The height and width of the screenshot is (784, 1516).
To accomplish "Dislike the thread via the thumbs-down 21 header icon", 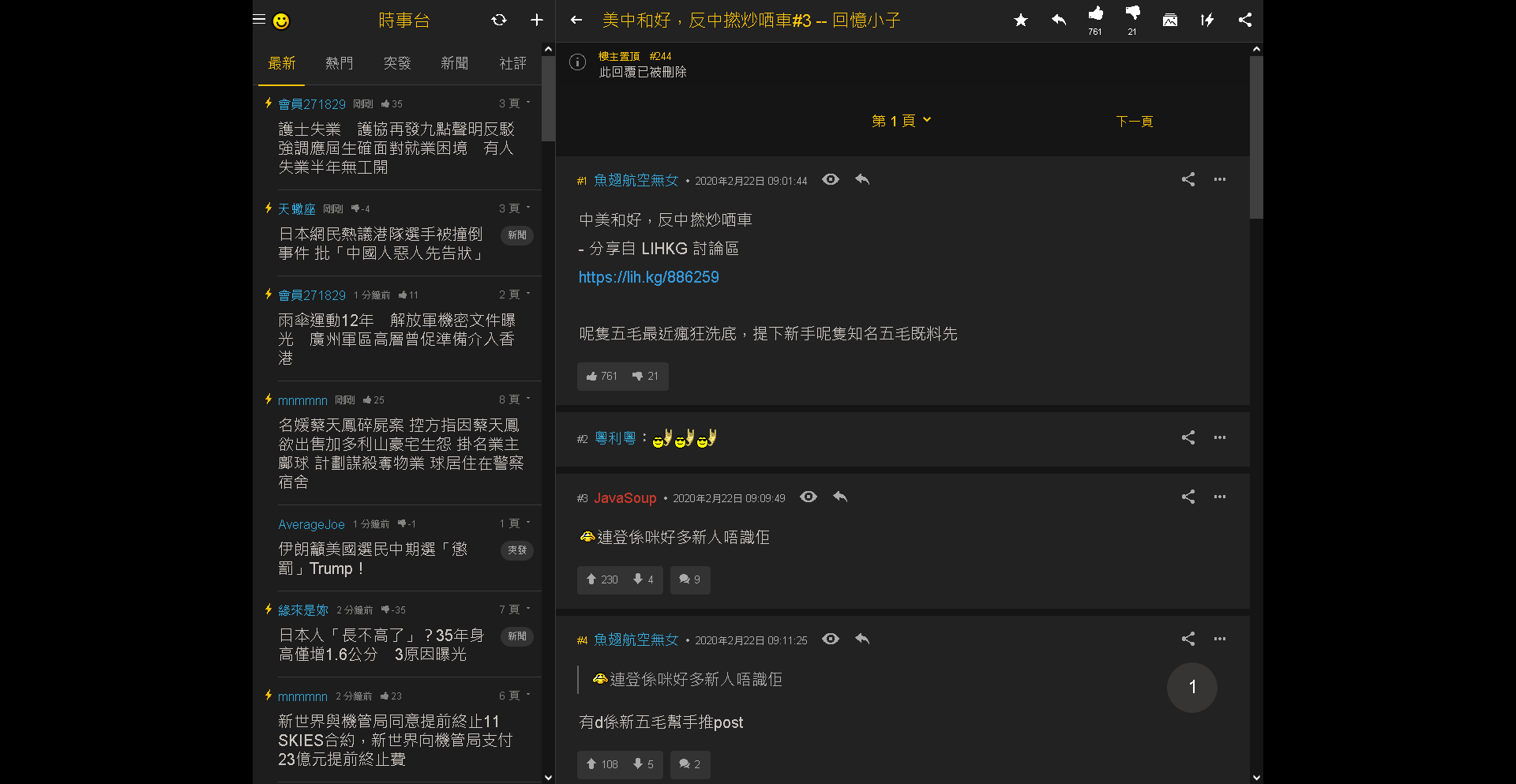I will click(1132, 20).
